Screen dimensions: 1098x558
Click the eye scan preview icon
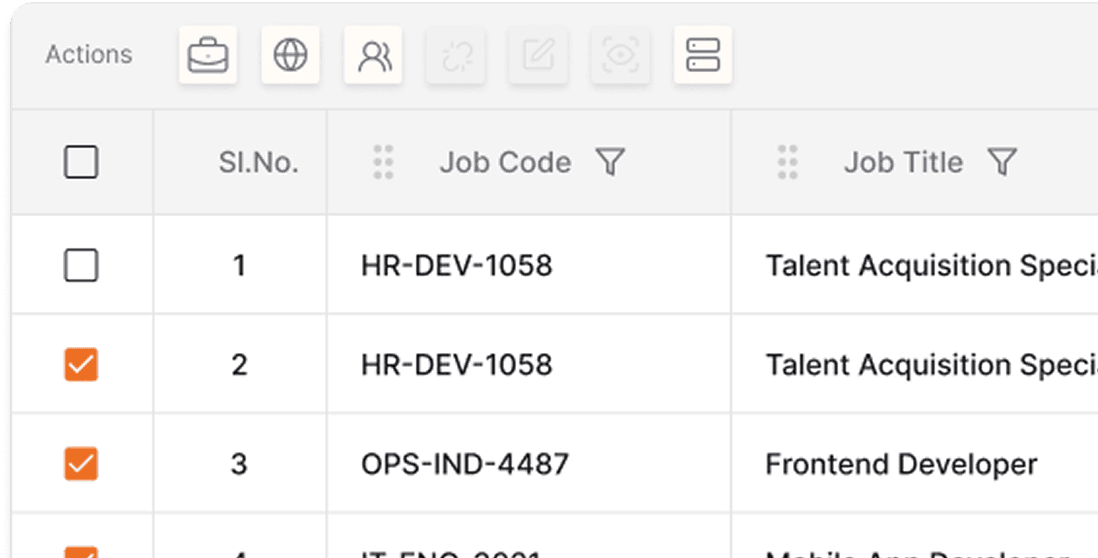(620, 55)
